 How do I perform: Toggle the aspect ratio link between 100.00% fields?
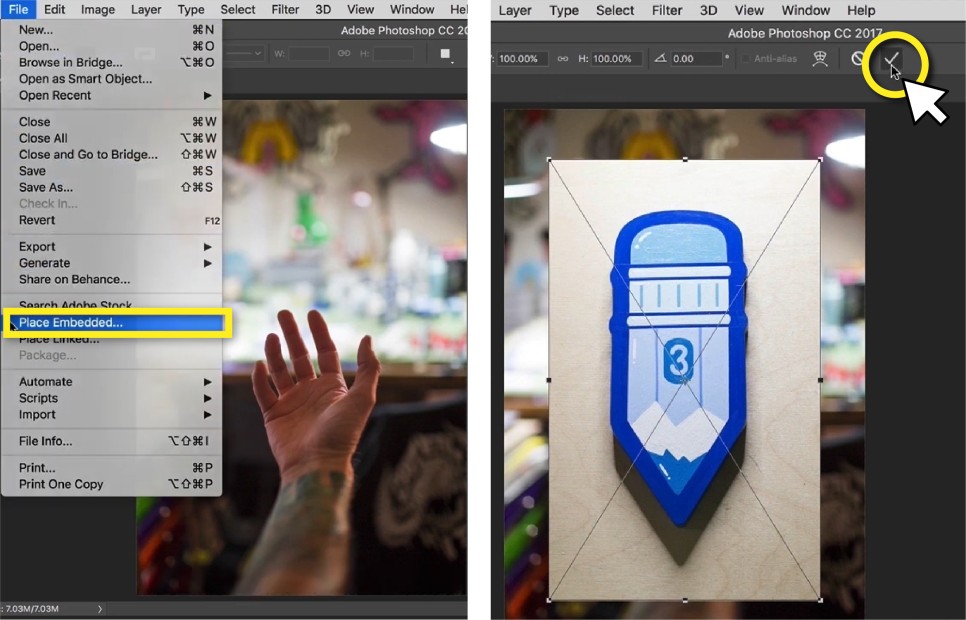click(562, 59)
